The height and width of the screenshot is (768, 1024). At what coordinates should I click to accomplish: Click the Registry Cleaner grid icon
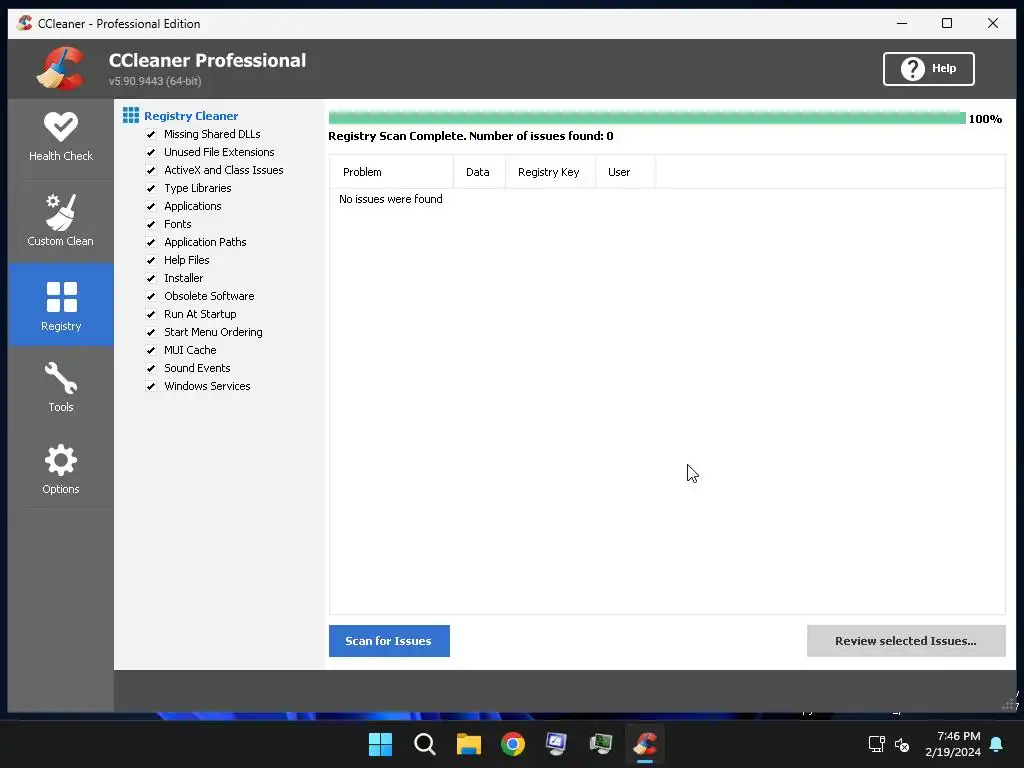[131, 116]
